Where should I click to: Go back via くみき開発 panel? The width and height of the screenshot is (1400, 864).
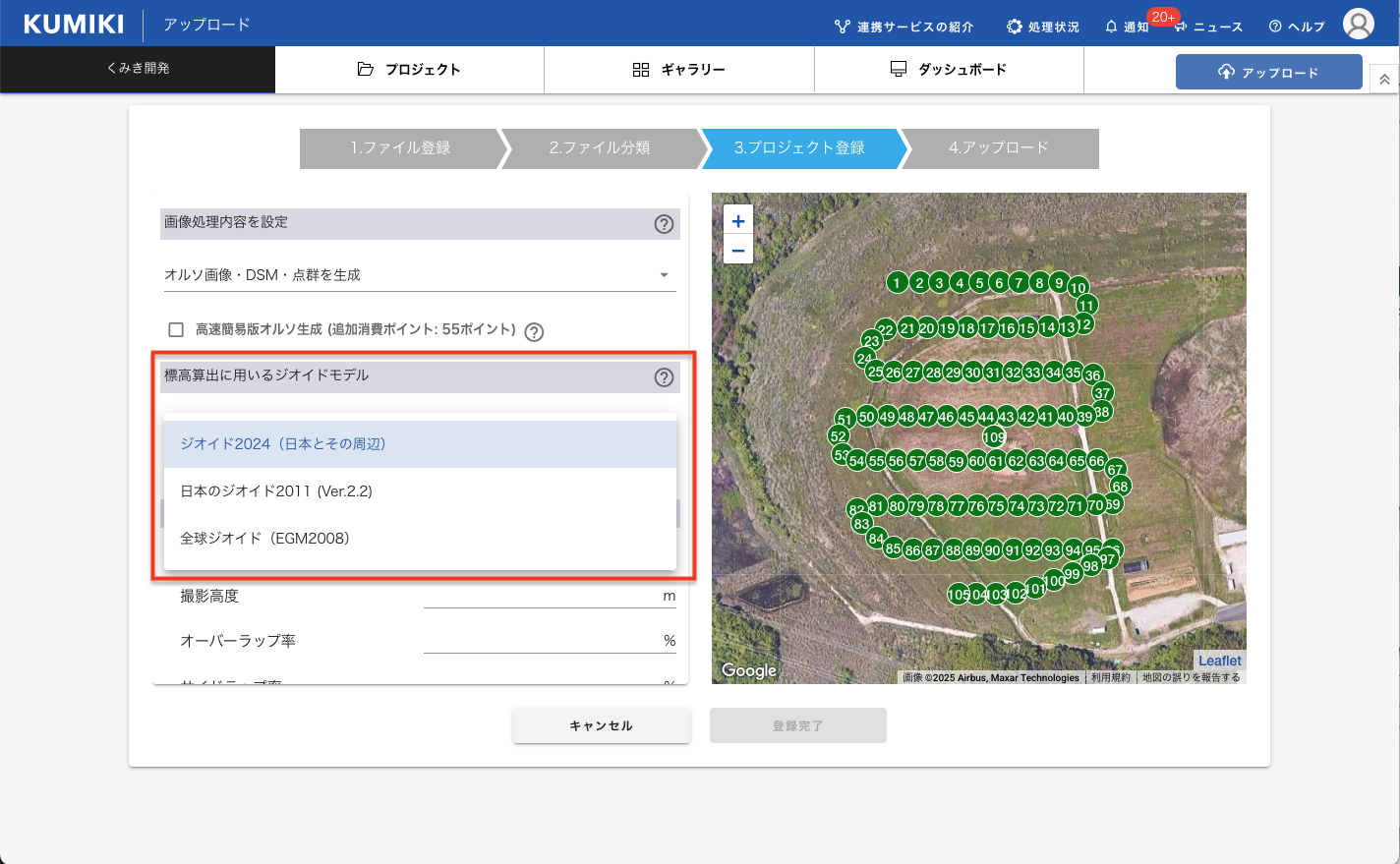138,69
